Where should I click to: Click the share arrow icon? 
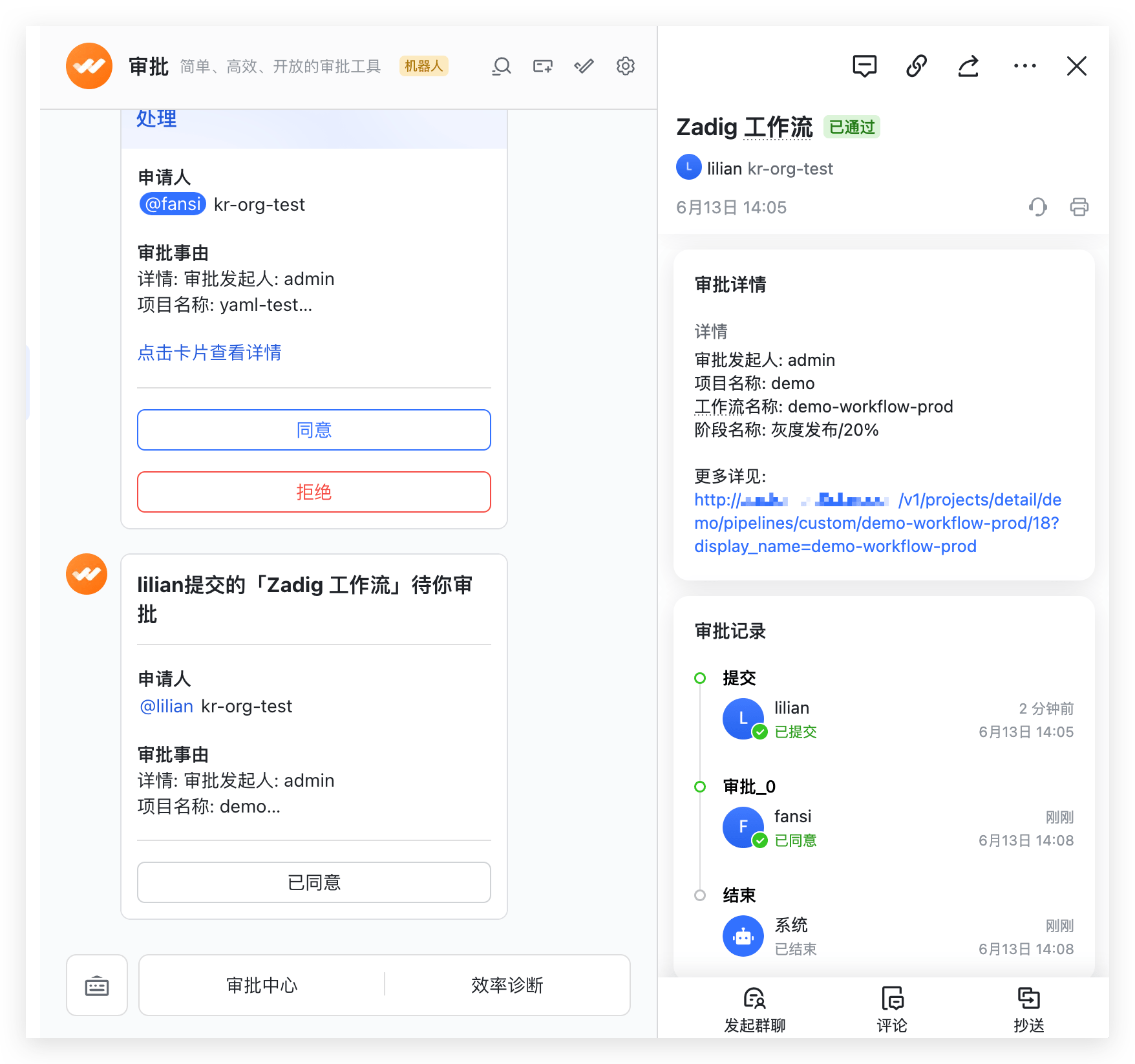(968, 66)
